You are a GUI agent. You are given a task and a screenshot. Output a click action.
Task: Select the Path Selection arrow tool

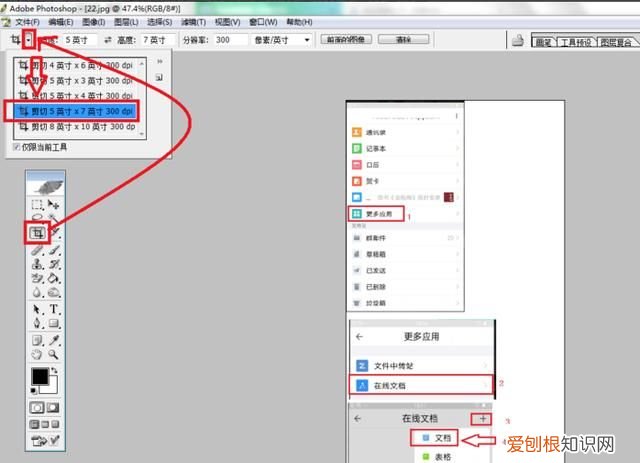click(38, 309)
